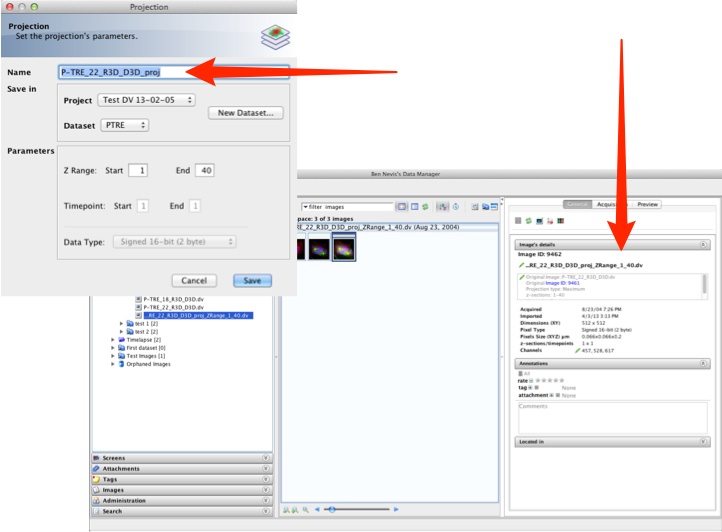The height and width of the screenshot is (532, 722).
Task: Open the Acquisition tab
Action: 610,203
